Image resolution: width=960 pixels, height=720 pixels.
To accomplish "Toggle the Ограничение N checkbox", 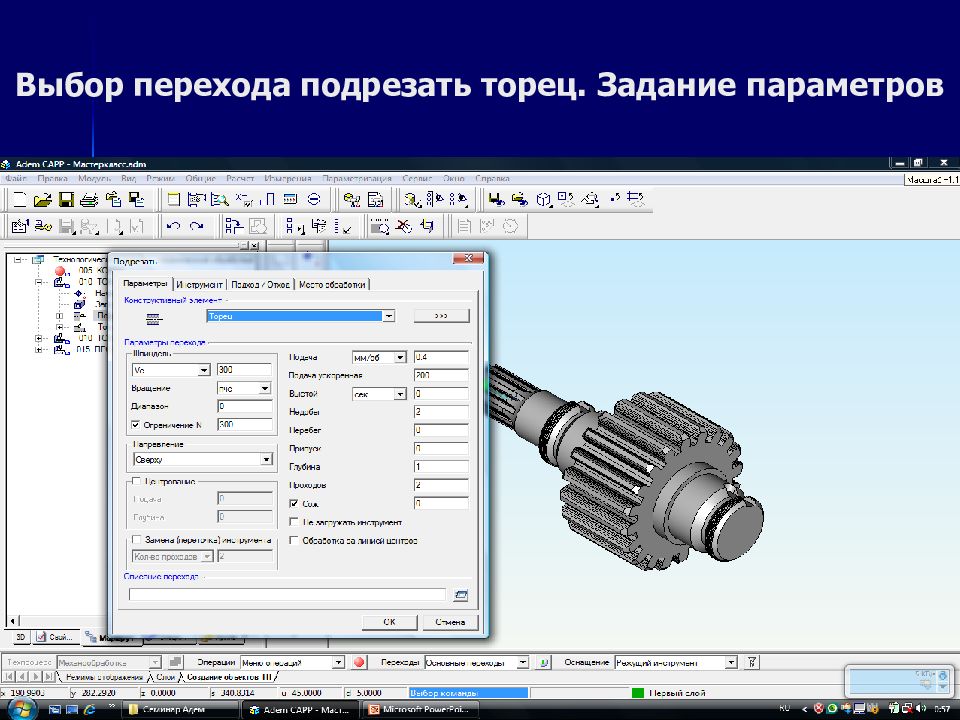I will tap(135, 425).
